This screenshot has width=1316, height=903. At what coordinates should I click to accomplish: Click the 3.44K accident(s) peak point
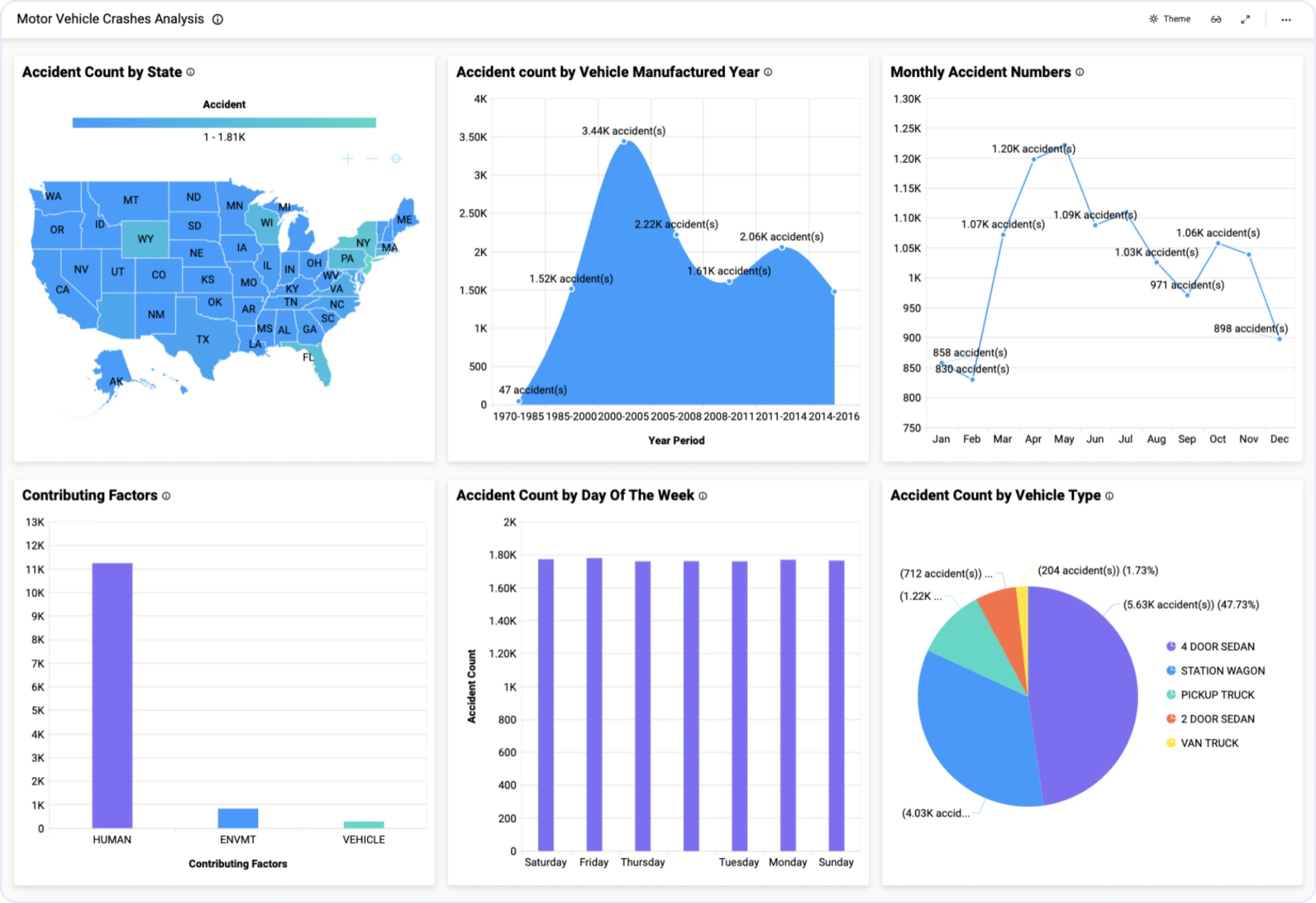[624, 141]
